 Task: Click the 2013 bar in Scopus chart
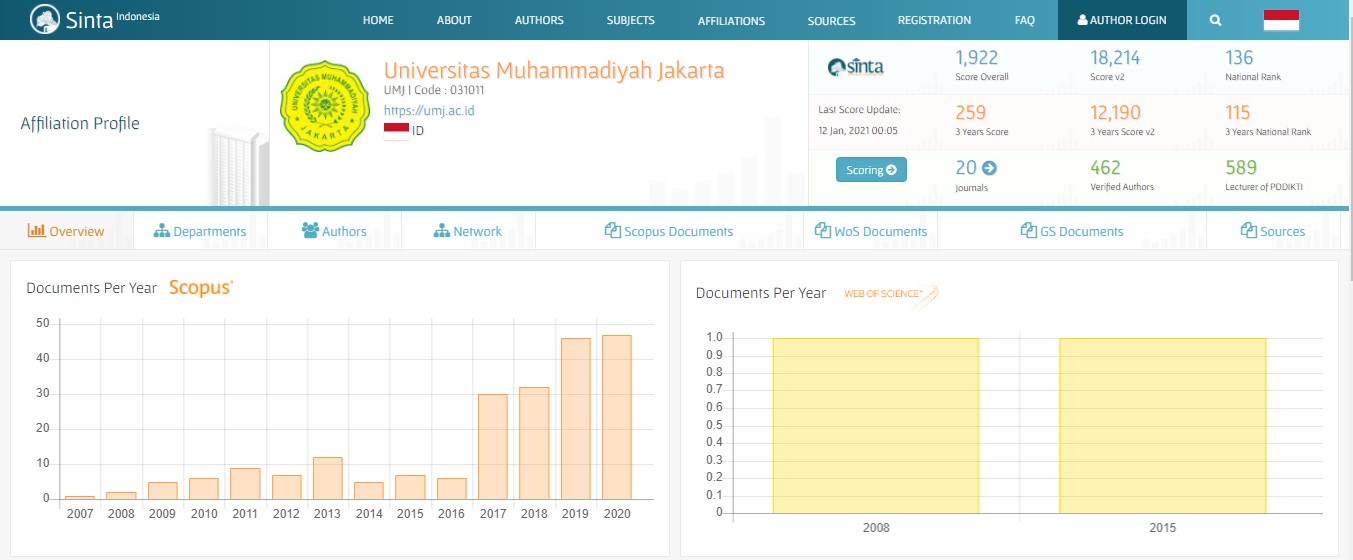coord(327,478)
